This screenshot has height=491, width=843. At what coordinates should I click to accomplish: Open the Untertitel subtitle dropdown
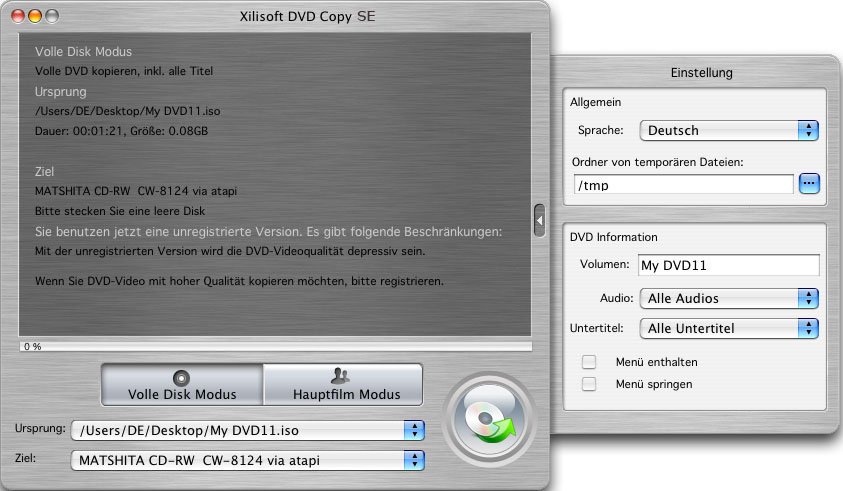tap(728, 329)
